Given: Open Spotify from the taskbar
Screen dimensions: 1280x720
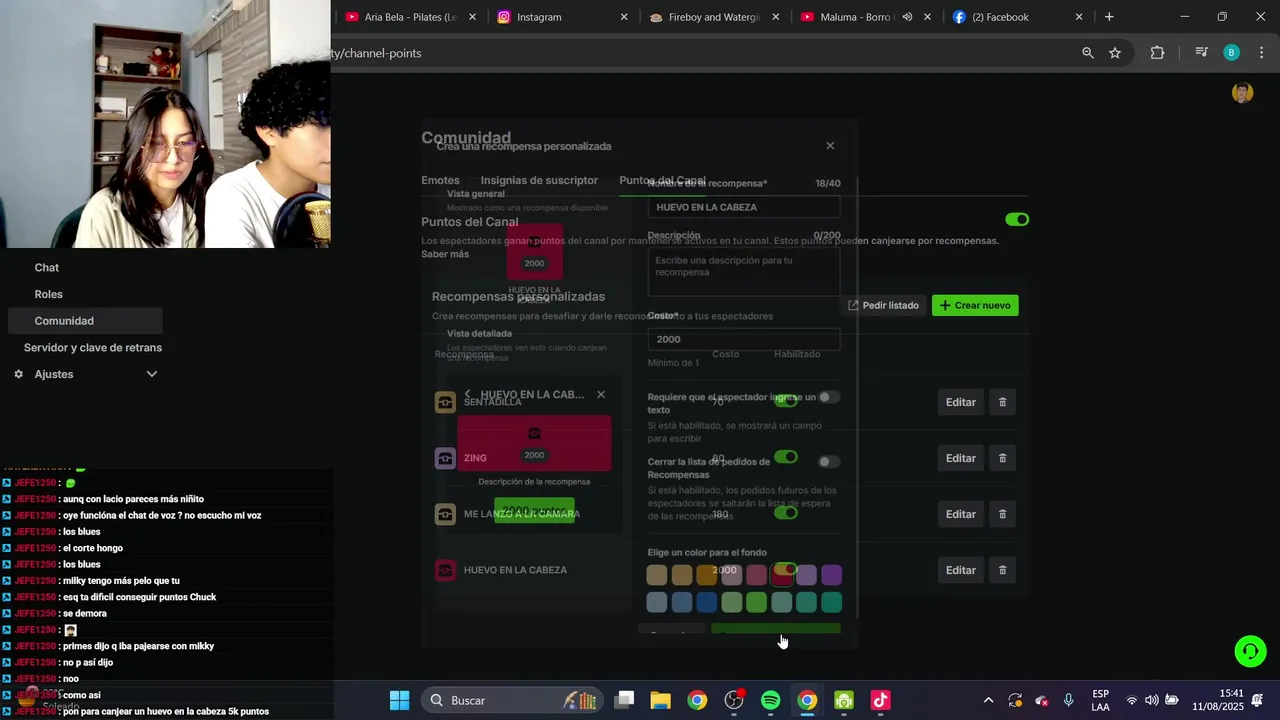Looking at the screenshot, I should [770, 700].
